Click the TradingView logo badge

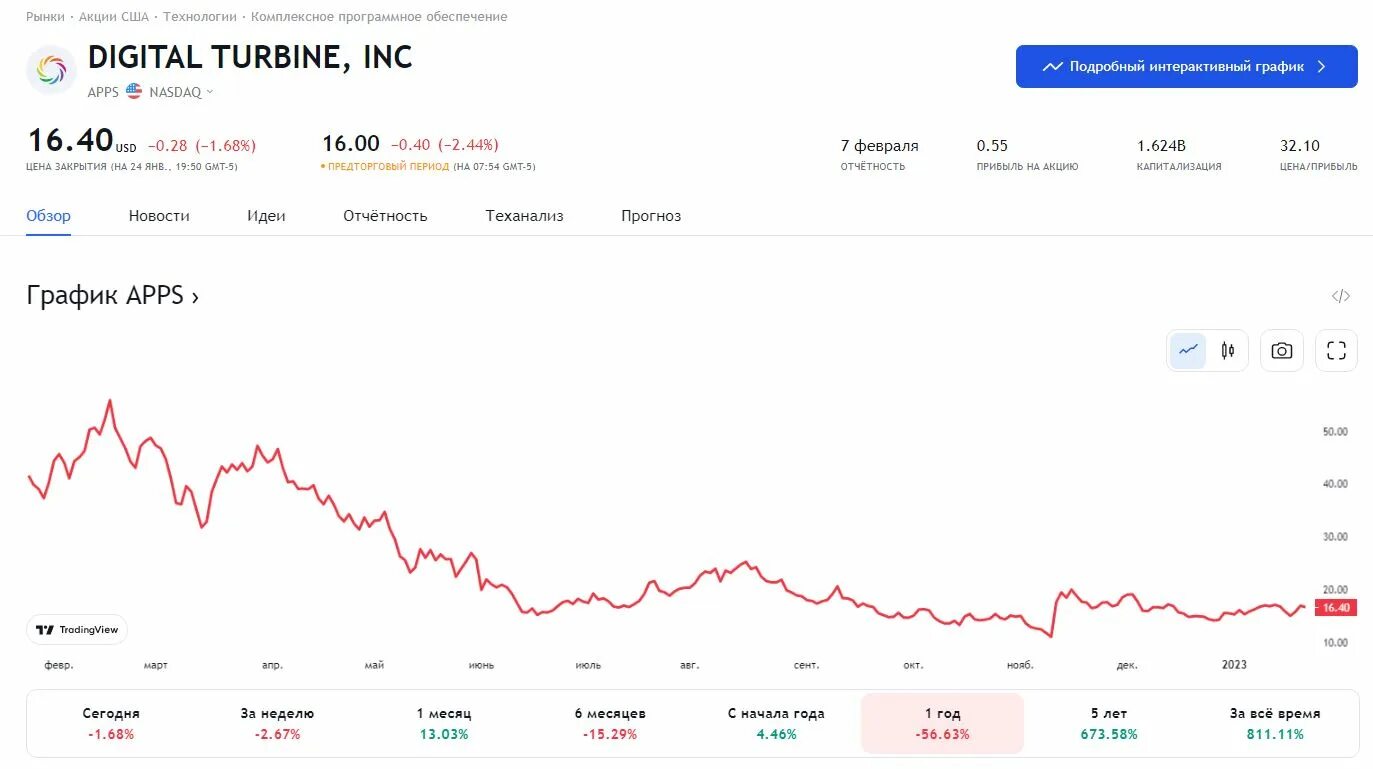77,630
